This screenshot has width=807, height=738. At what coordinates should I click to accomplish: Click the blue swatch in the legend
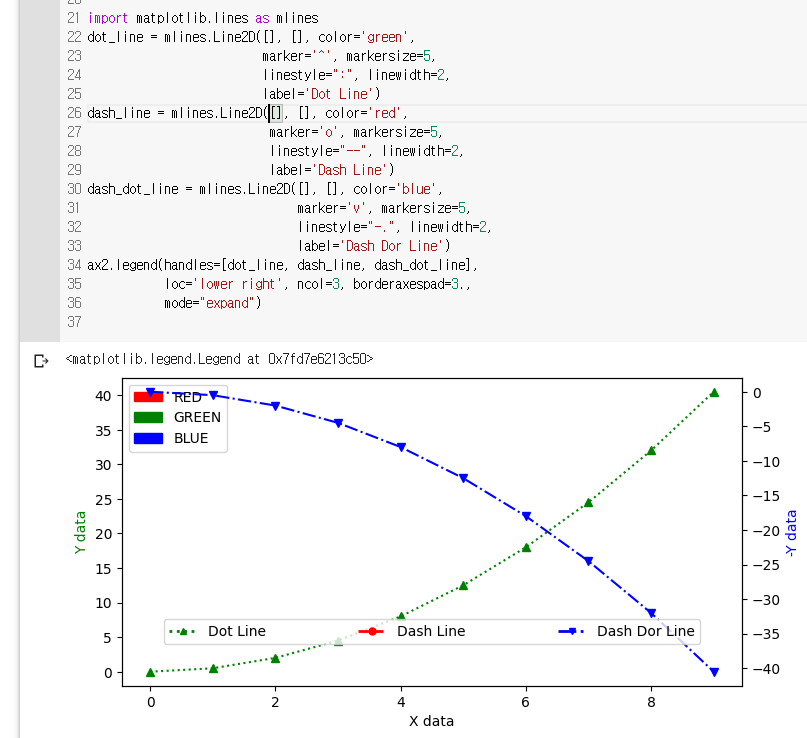(148, 438)
